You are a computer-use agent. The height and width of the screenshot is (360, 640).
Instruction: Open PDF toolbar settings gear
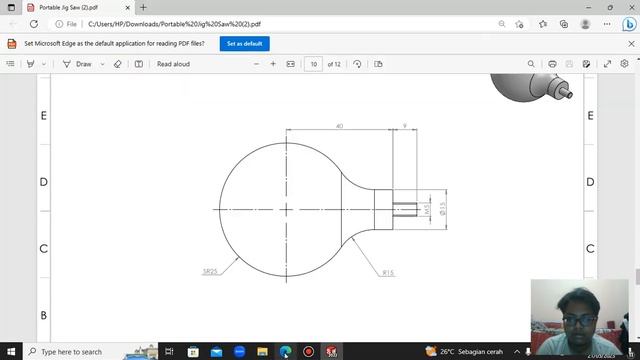(624, 64)
